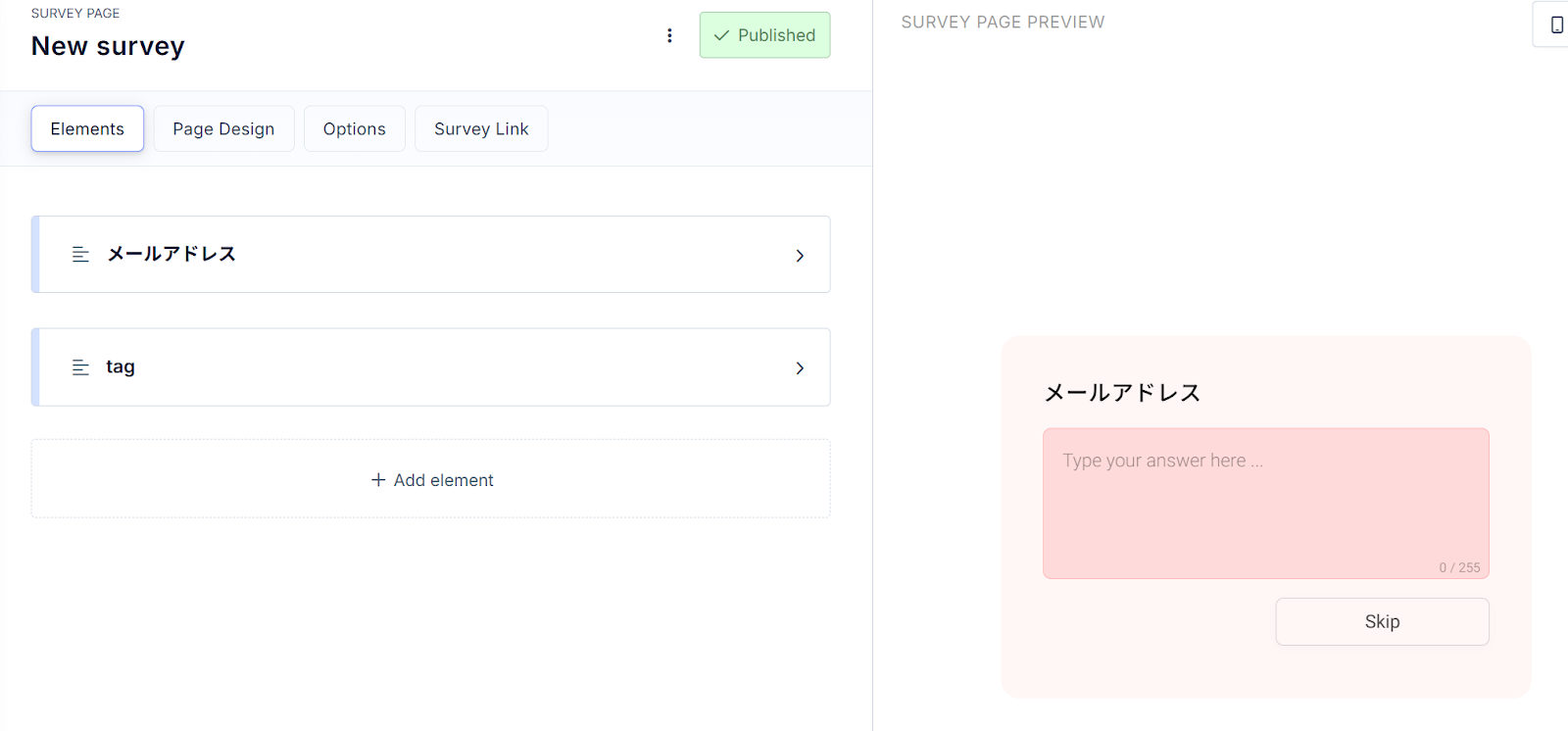Click the text icon beside メールアドレス element
Screen dimensions: 1568x731
(80, 255)
